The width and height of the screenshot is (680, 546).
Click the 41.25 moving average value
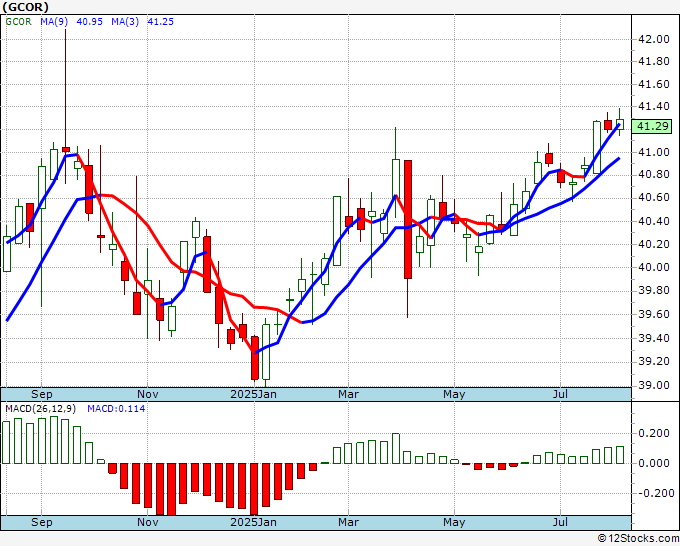160,22
